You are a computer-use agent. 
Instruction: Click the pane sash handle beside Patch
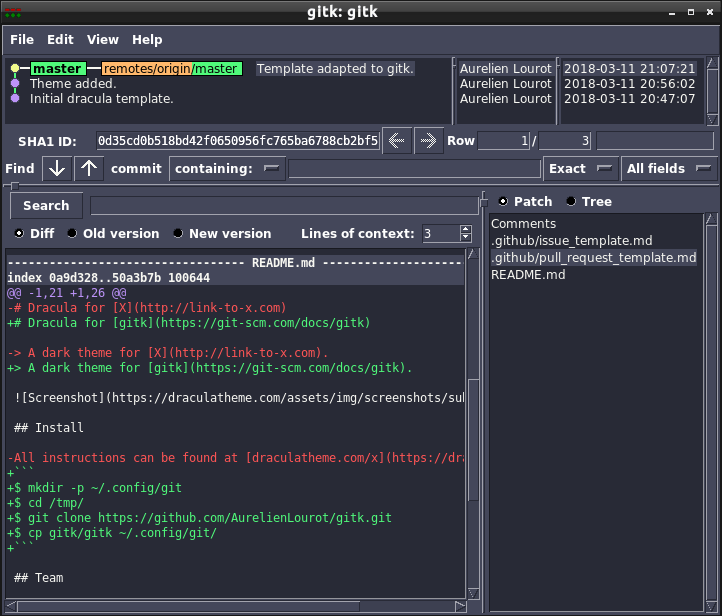[483, 202]
